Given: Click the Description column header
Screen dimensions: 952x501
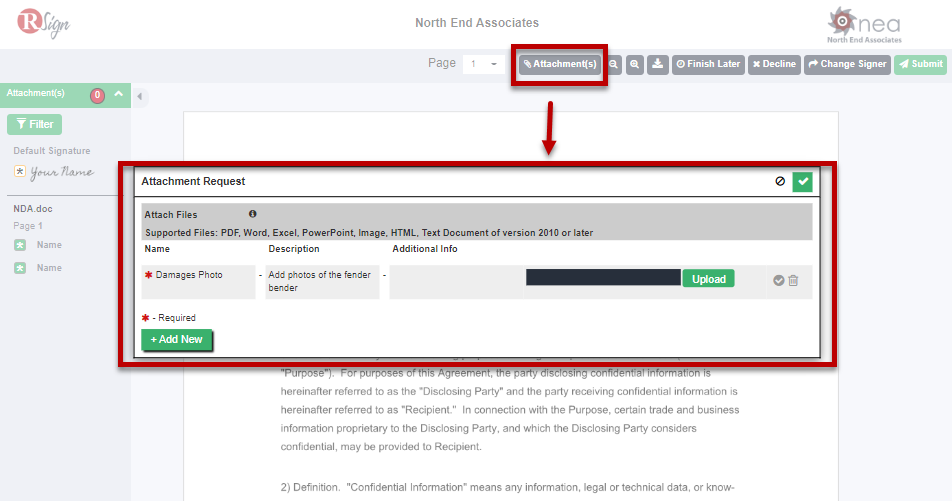Looking at the screenshot, I should [294, 249].
